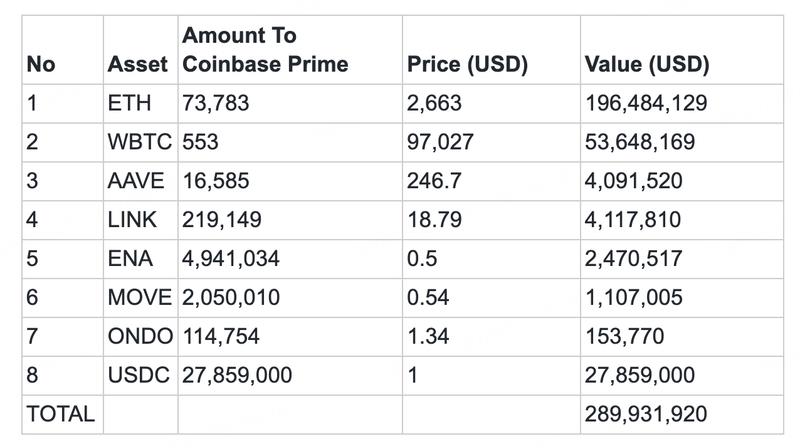Click the ENA amount 4,941,034
Viewport: 800px width, 448px height.
pyautogui.click(x=230, y=258)
